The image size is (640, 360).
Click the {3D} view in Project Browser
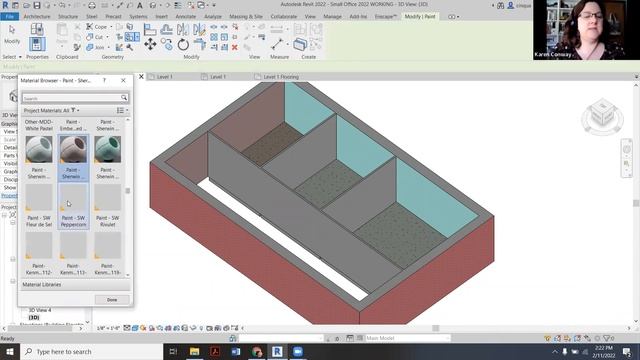click(34, 317)
